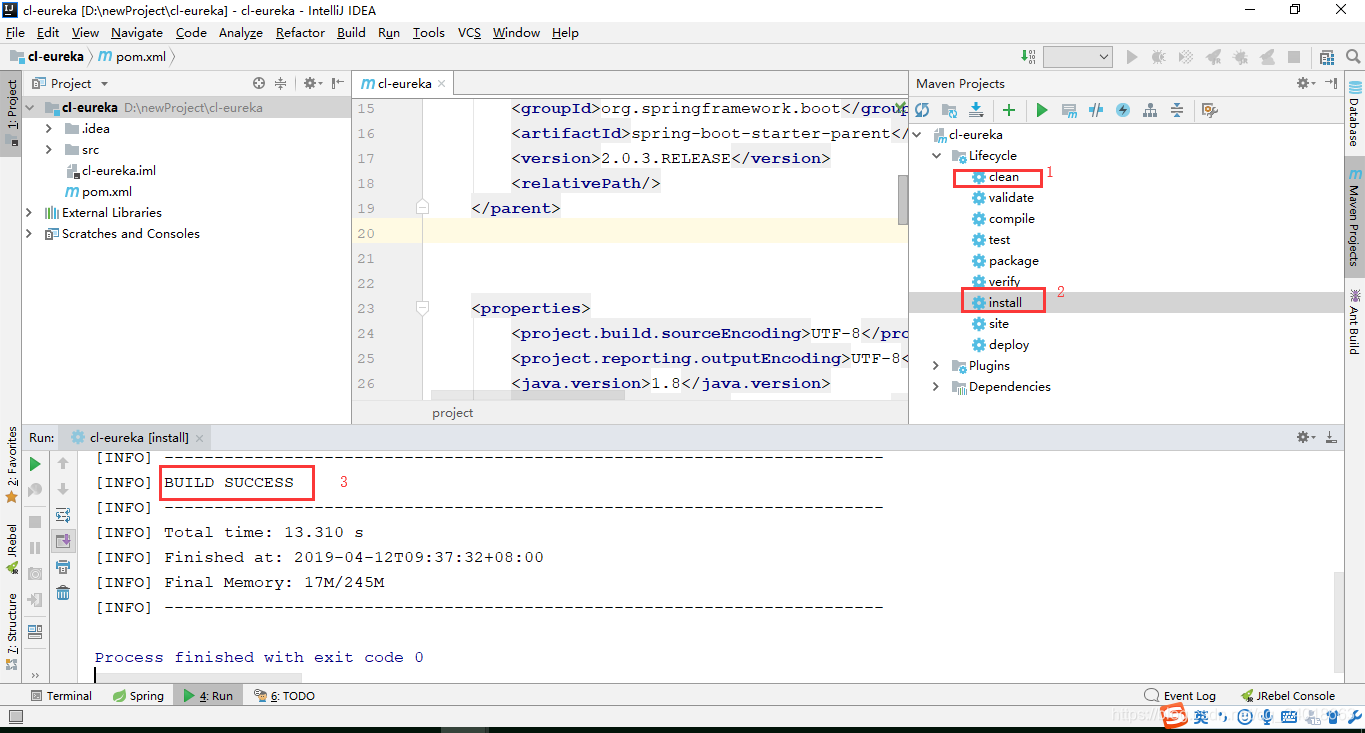Image resolution: width=1365 pixels, height=733 pixels.
Task: Toggle Maven offline mode
Action: [1096, 110]
